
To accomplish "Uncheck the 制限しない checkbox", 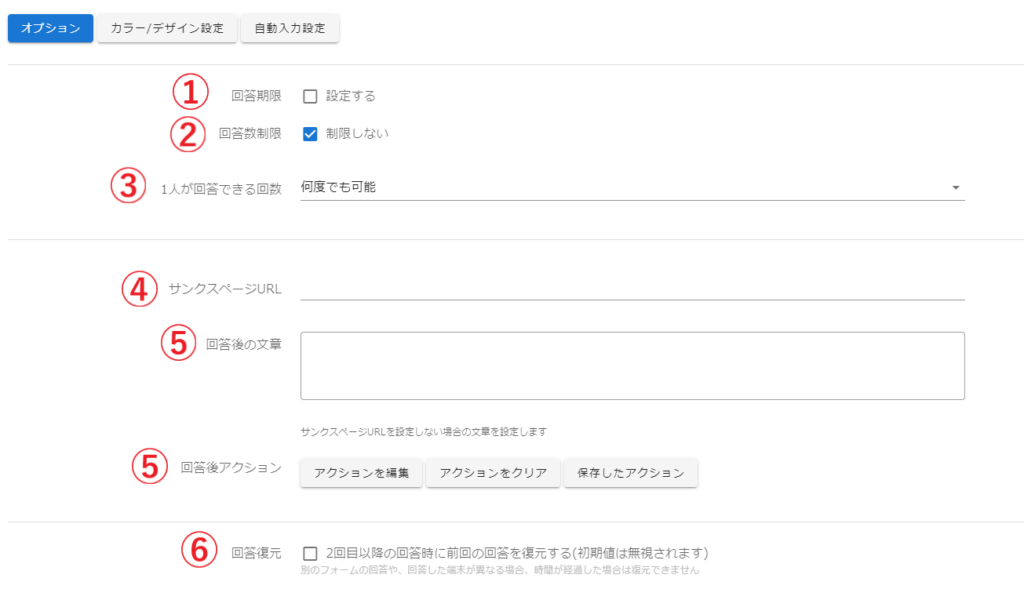I will click(x=310, y=134).
